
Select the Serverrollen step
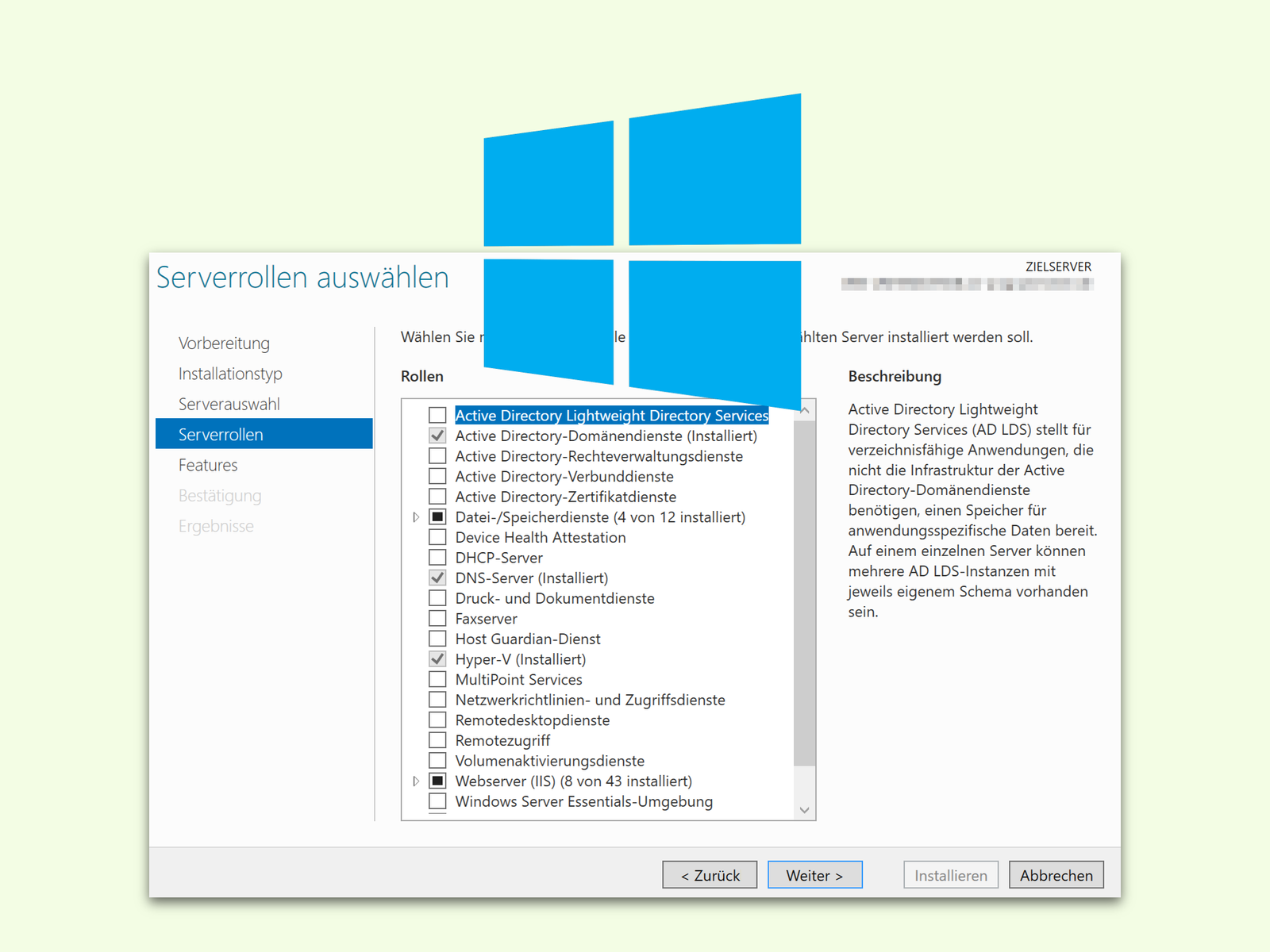(264, 434)
